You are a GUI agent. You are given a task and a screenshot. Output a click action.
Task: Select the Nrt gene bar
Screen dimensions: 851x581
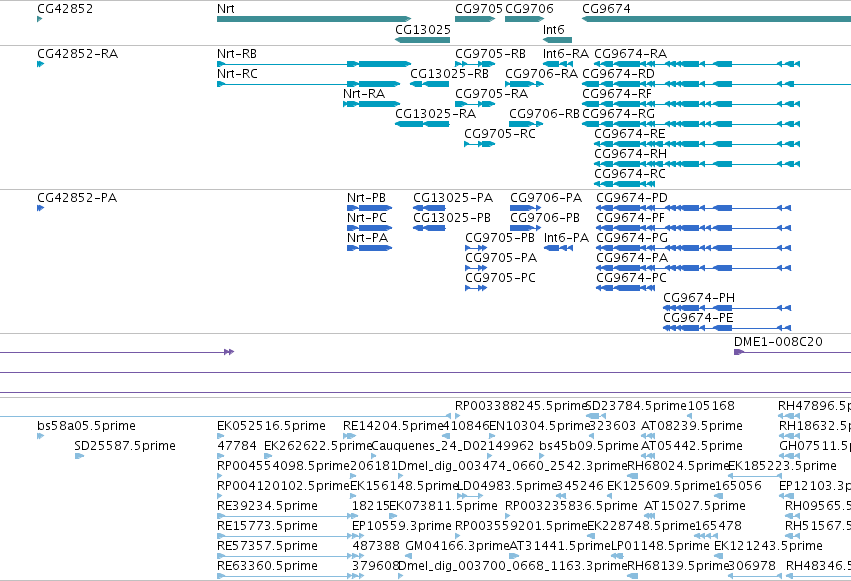(x=314, y=19)
